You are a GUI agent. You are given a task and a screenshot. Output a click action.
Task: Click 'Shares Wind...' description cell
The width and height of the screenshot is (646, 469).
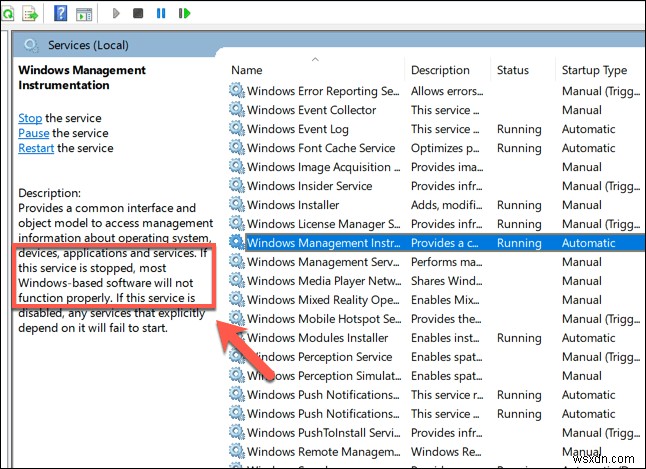pos(446,281)
